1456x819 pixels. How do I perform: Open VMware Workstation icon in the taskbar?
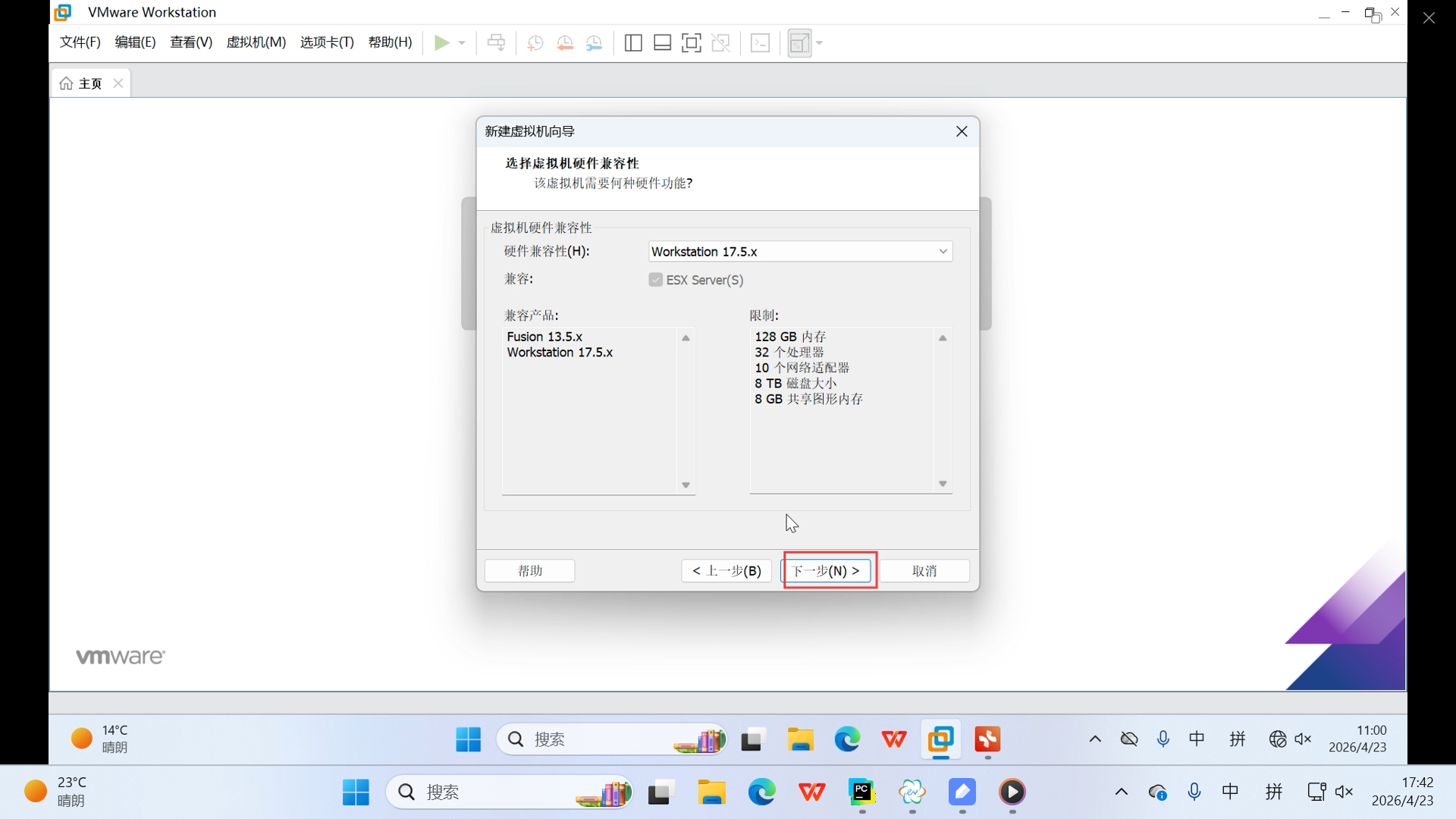940,739
